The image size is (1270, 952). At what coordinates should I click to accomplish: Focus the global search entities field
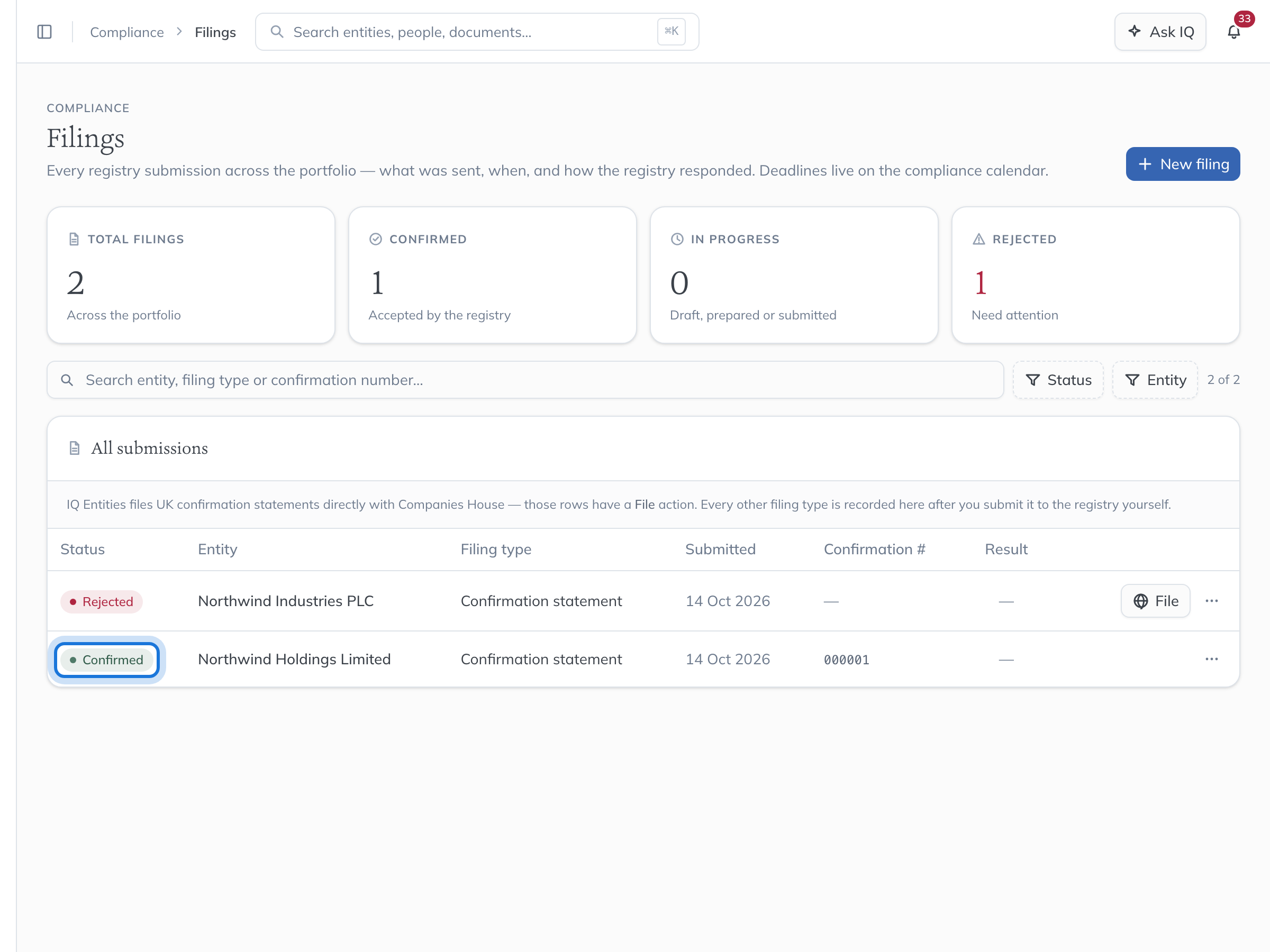tap(477, 32)
